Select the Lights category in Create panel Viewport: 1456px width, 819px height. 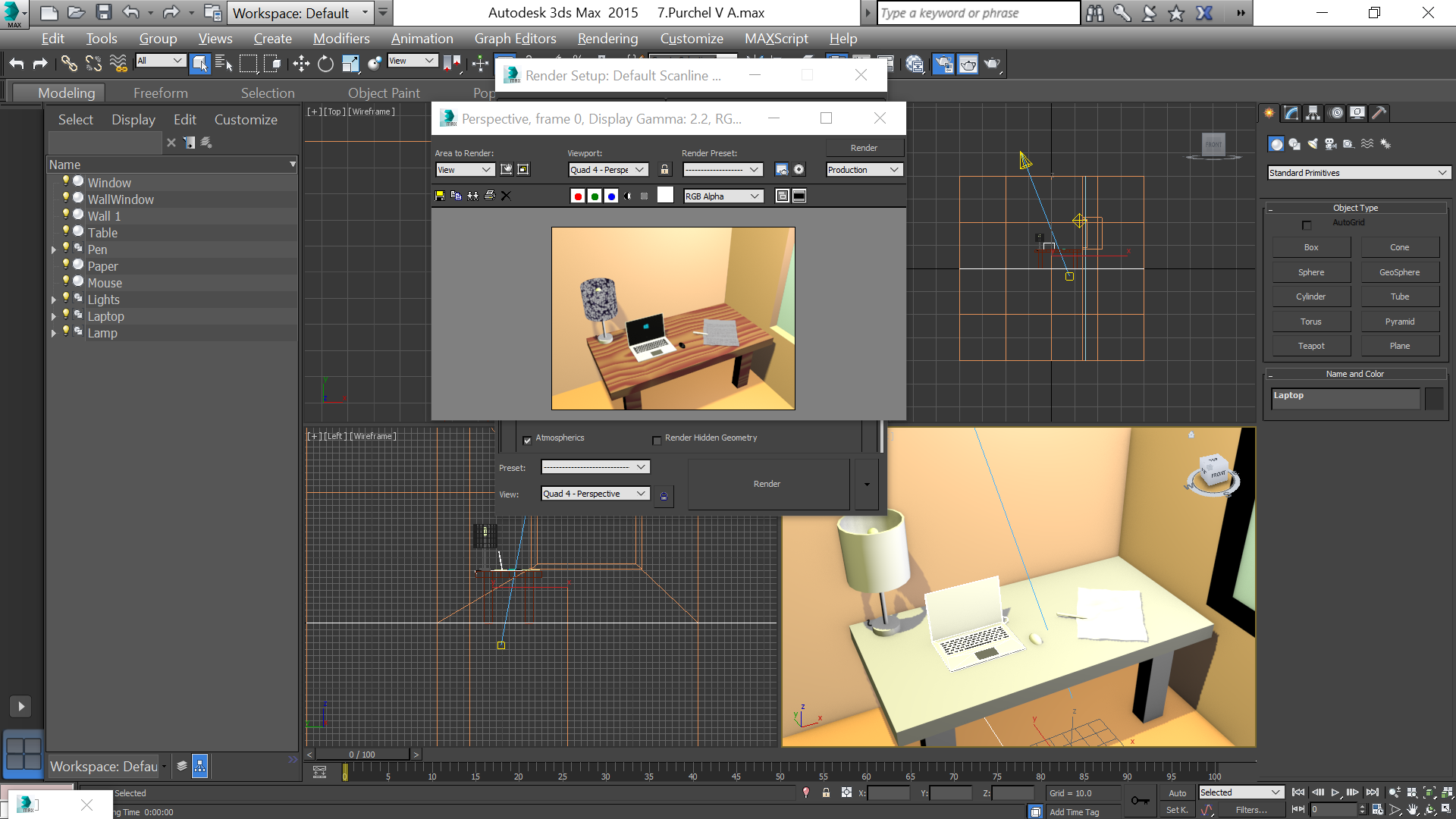point(1313,144)
